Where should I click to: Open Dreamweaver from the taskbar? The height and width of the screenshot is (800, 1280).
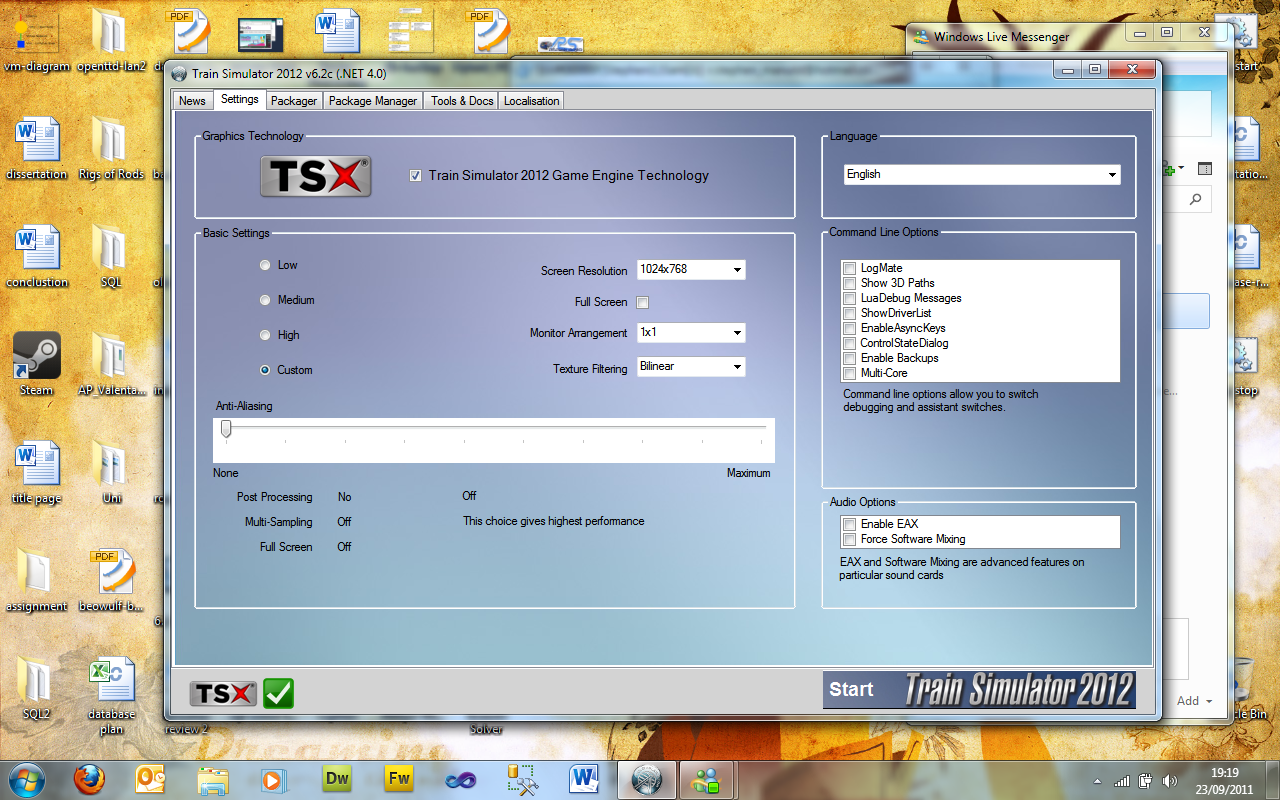click(337, 778)
